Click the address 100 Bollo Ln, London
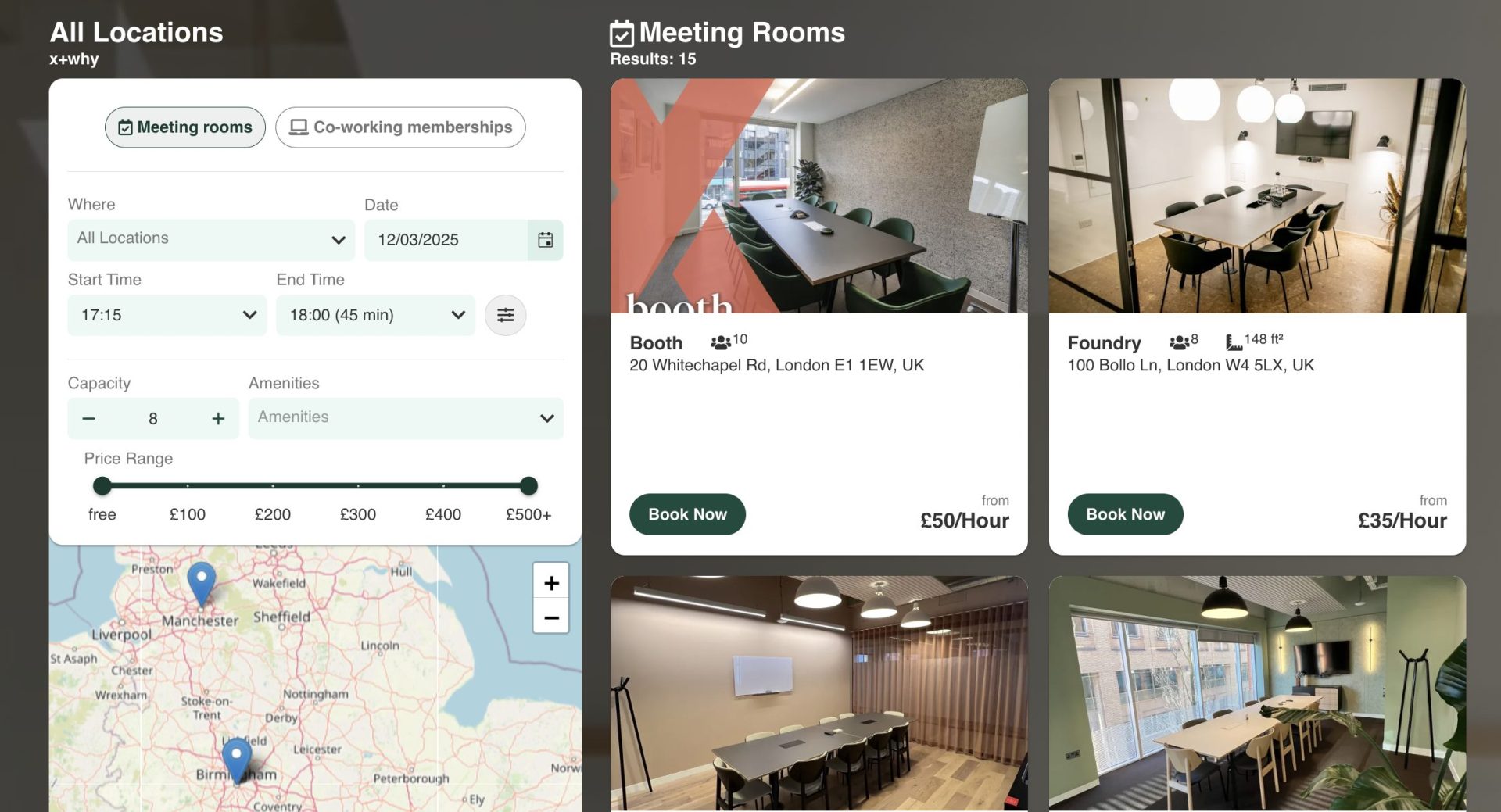This screenshot has height=812, width=1501. [1191, 365]
